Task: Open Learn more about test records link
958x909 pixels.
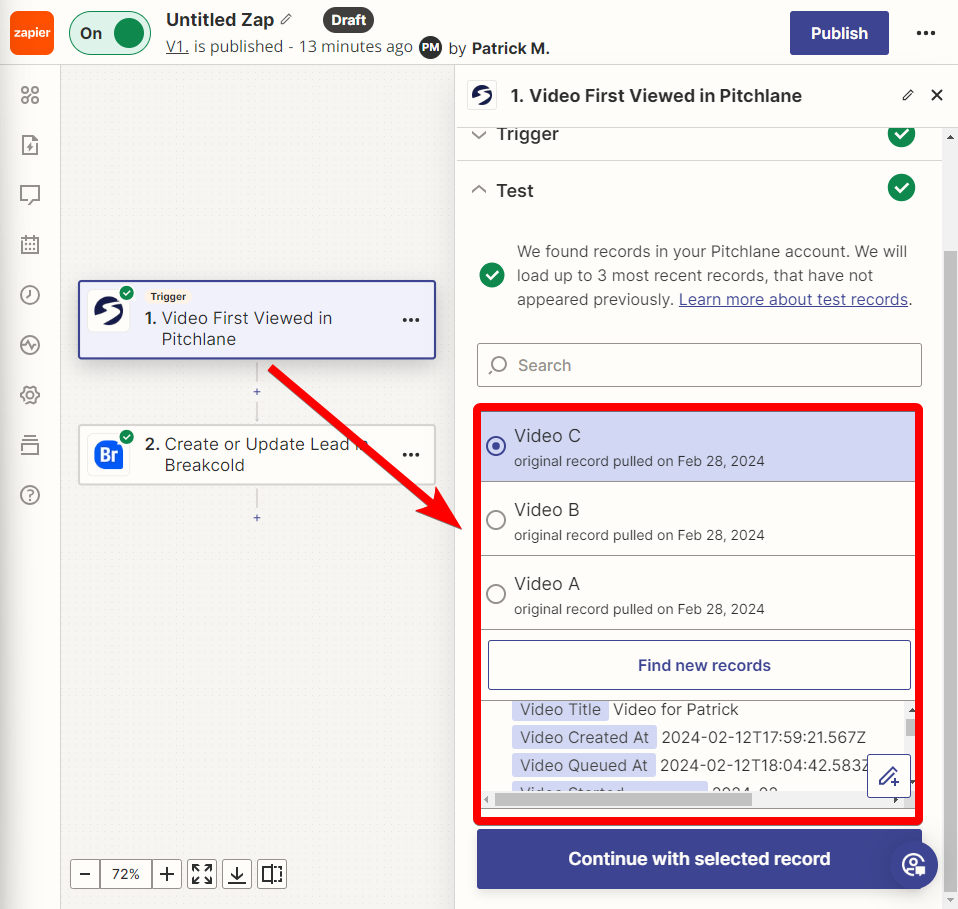Action: click(793, 299)
